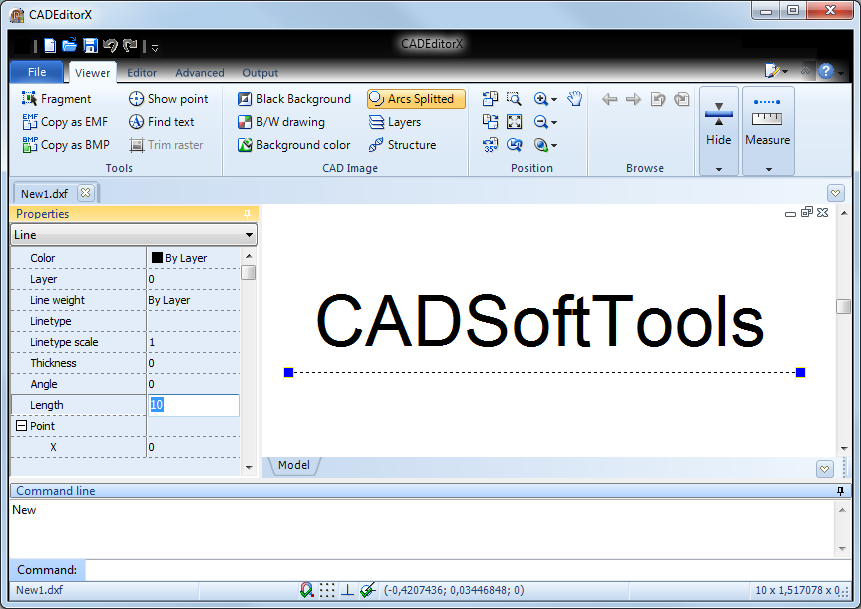Switch to the Output ribbon tab
861x609 pixels.
tap(260, 72)
